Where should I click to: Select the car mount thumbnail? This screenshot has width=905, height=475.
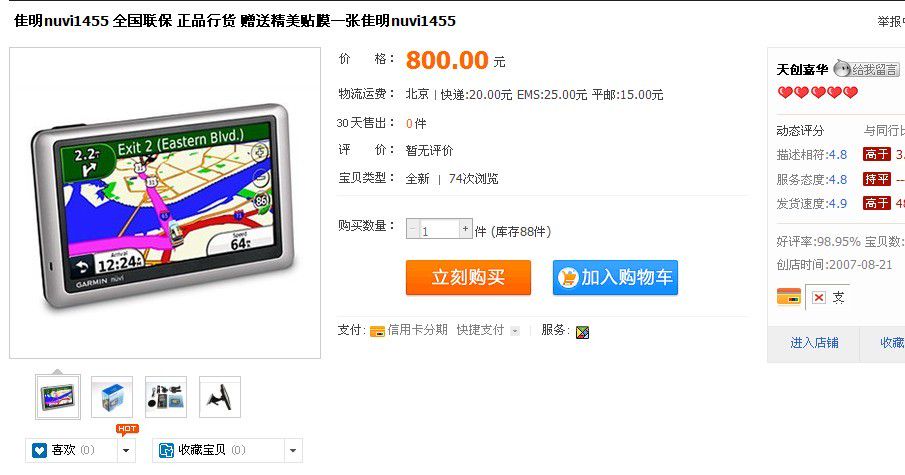[219, 397]
